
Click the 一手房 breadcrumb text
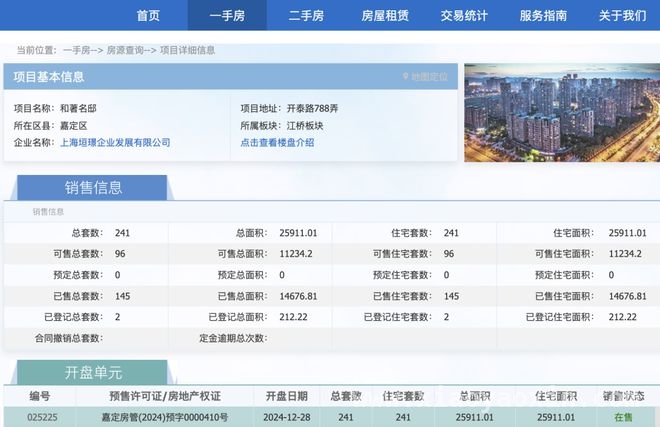coord(77,50)
